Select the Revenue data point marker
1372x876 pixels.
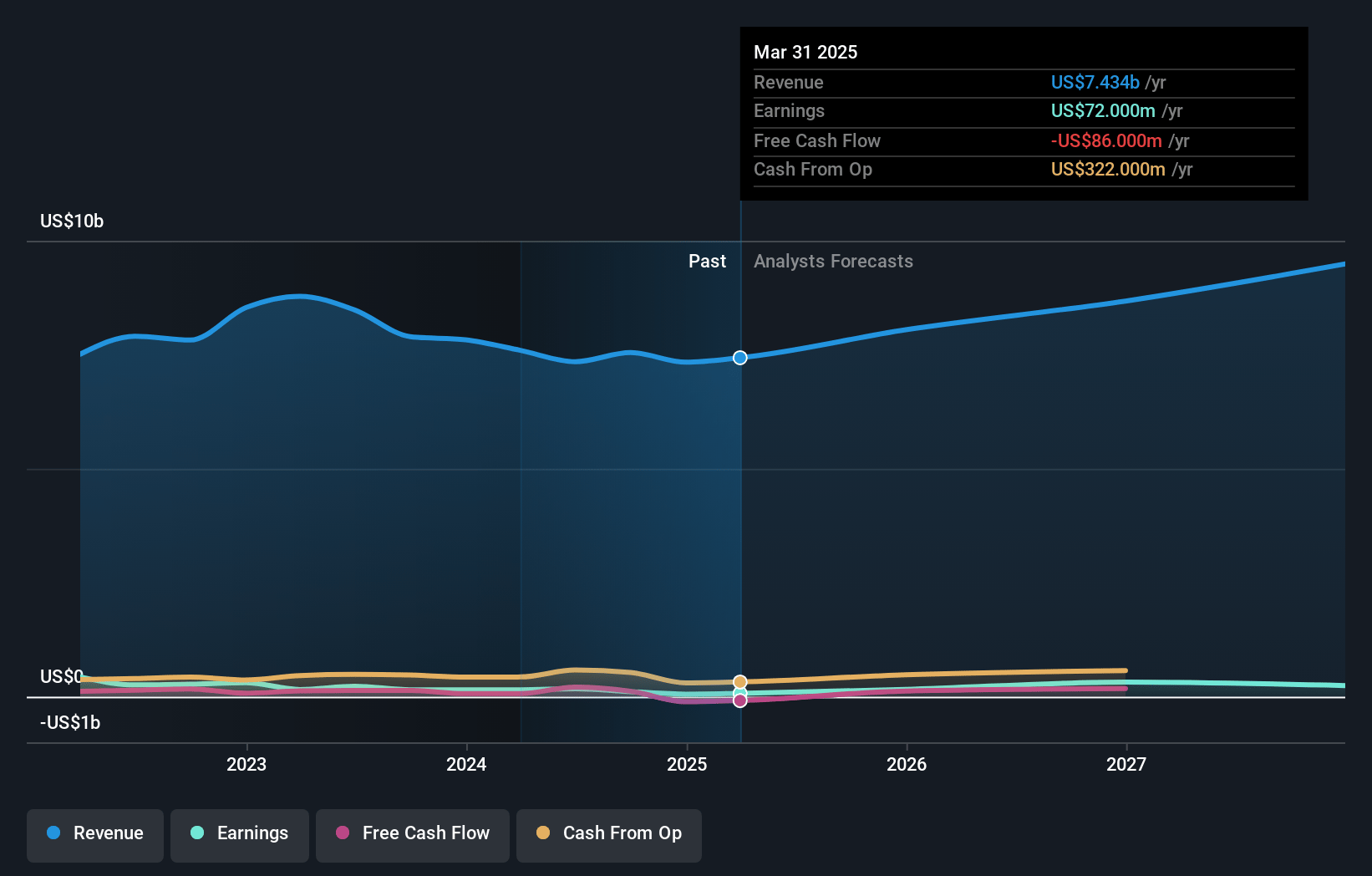740,358
